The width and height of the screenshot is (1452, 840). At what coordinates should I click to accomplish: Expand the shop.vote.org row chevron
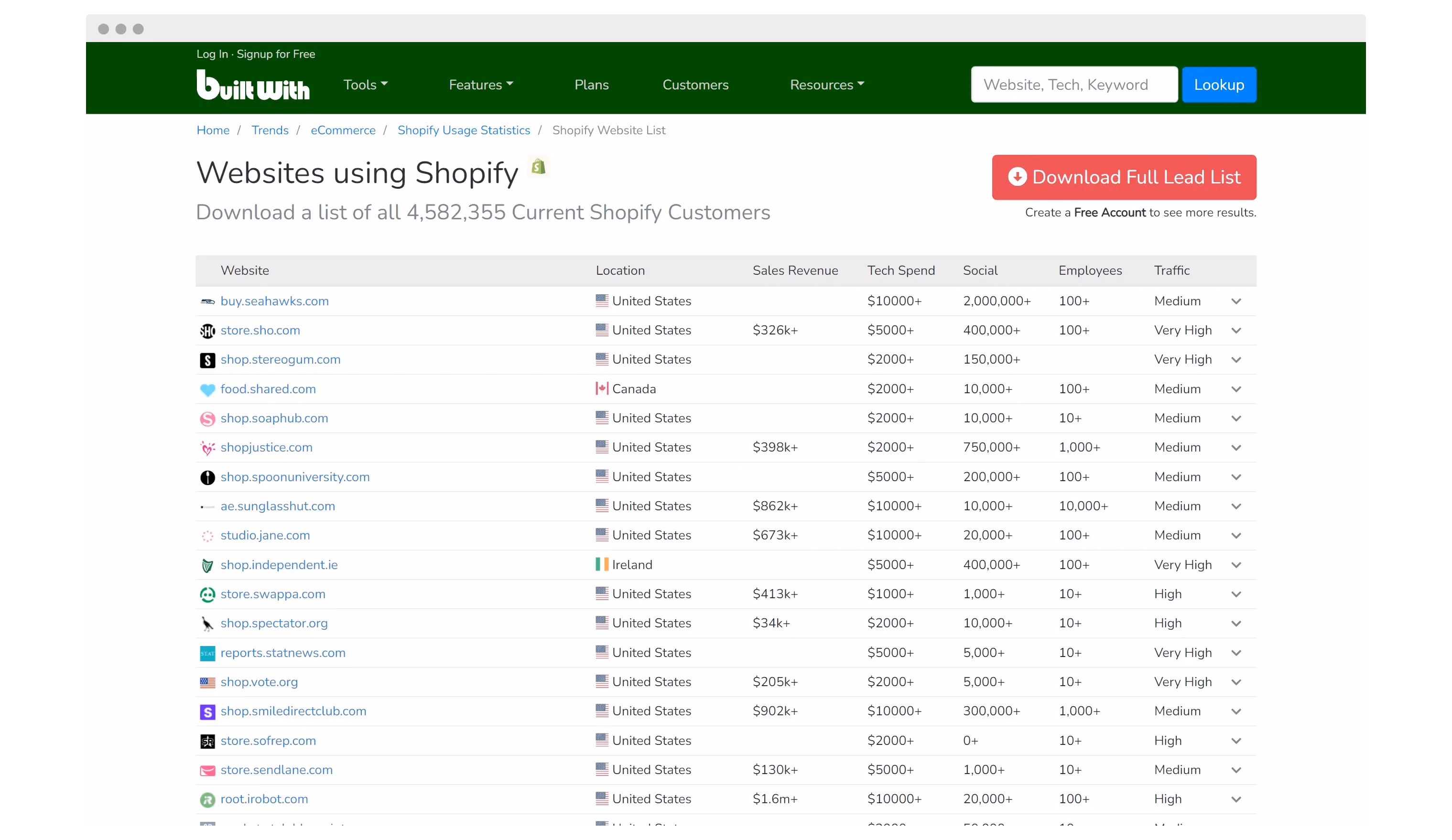click(x=1236, y=682)
